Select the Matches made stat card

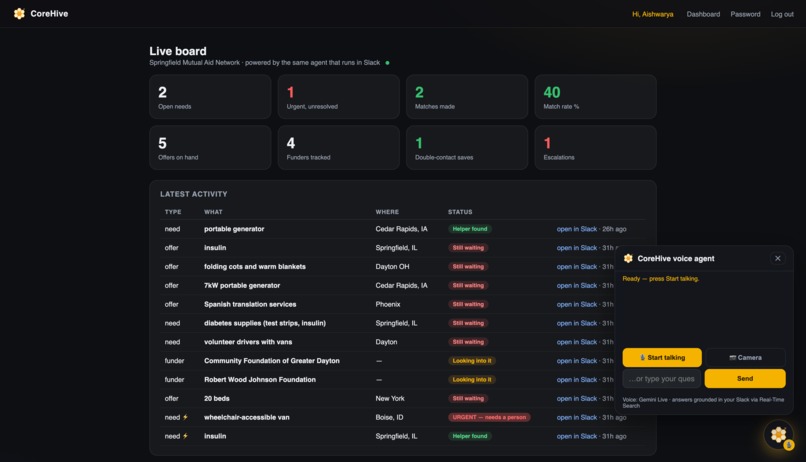[x=467, y=97]
